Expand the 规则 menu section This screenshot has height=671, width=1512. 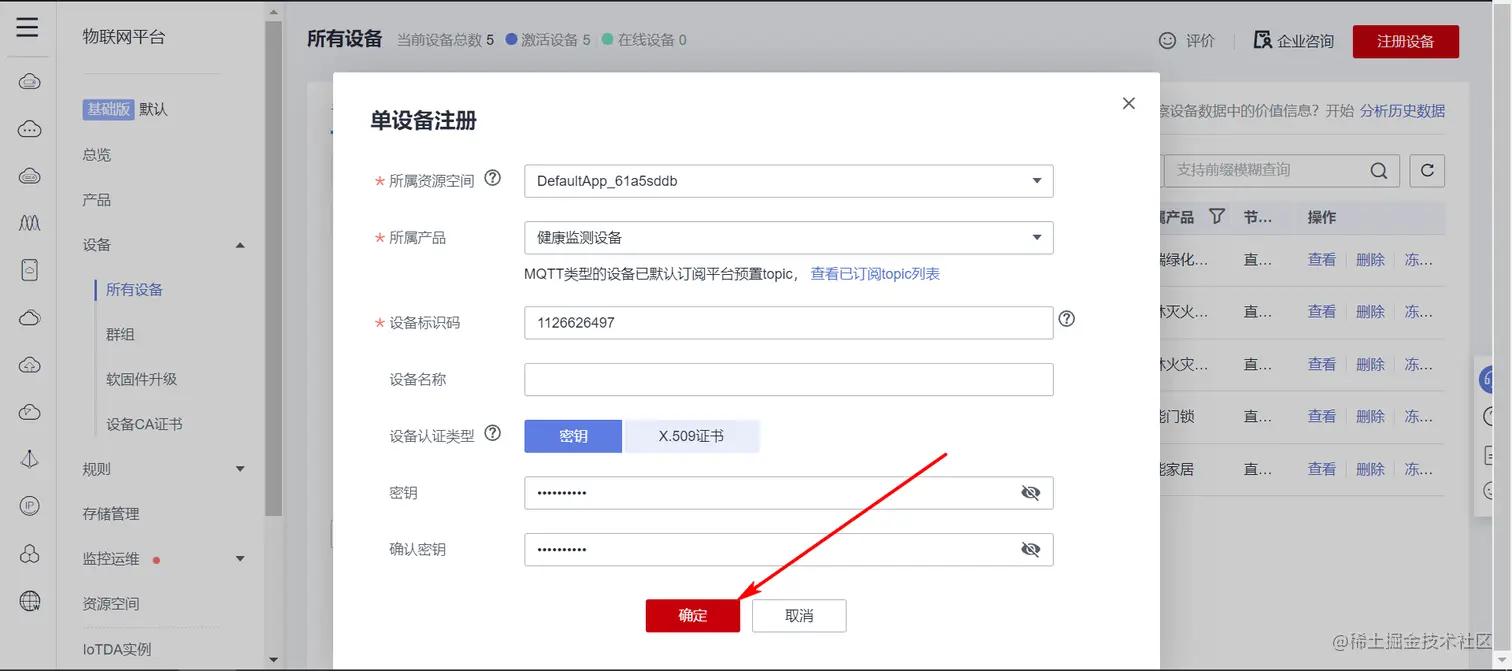point(240,468)
